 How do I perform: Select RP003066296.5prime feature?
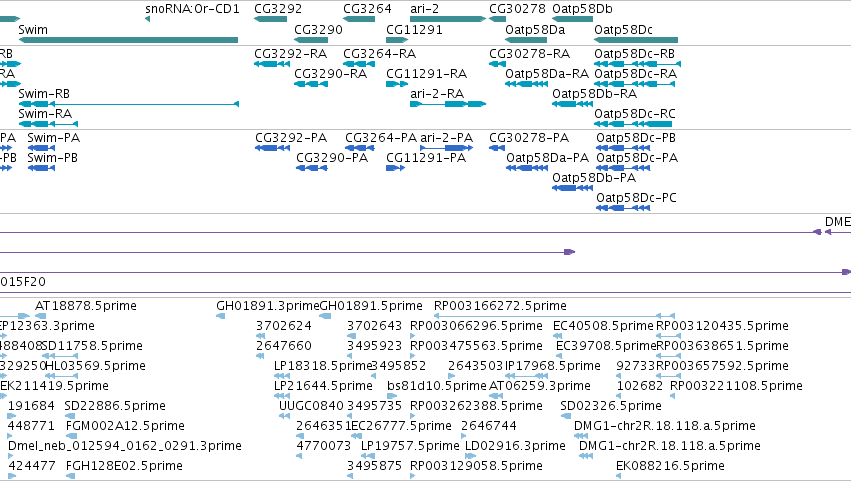(x=413, y=336)
